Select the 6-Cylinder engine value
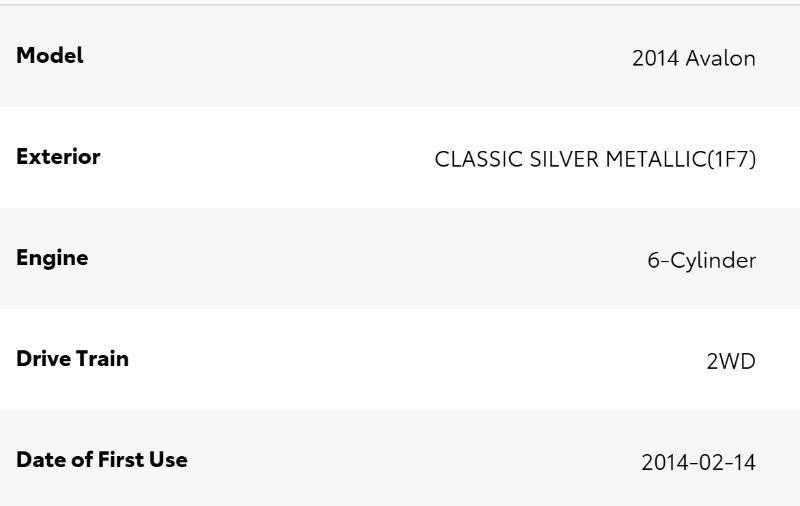The image size is (800, 506). tap(701, 260)
